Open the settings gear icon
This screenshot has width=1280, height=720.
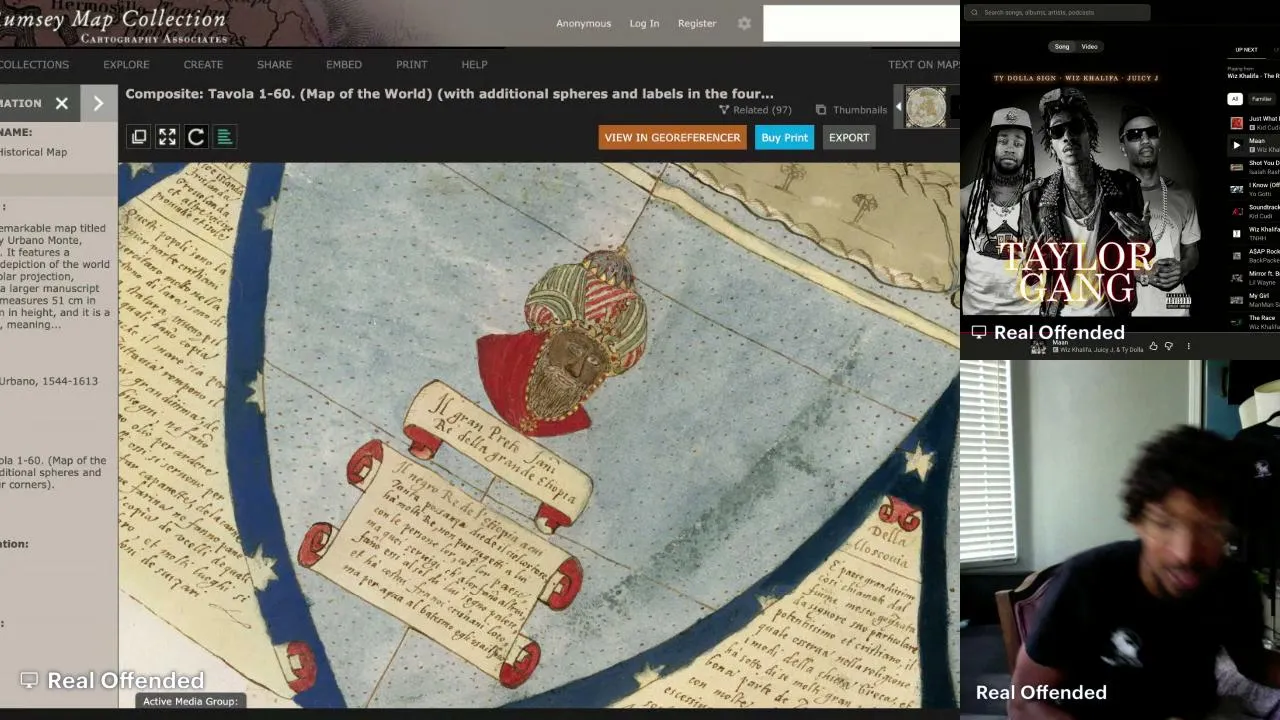pyautogui.click(x=744, y=23)
